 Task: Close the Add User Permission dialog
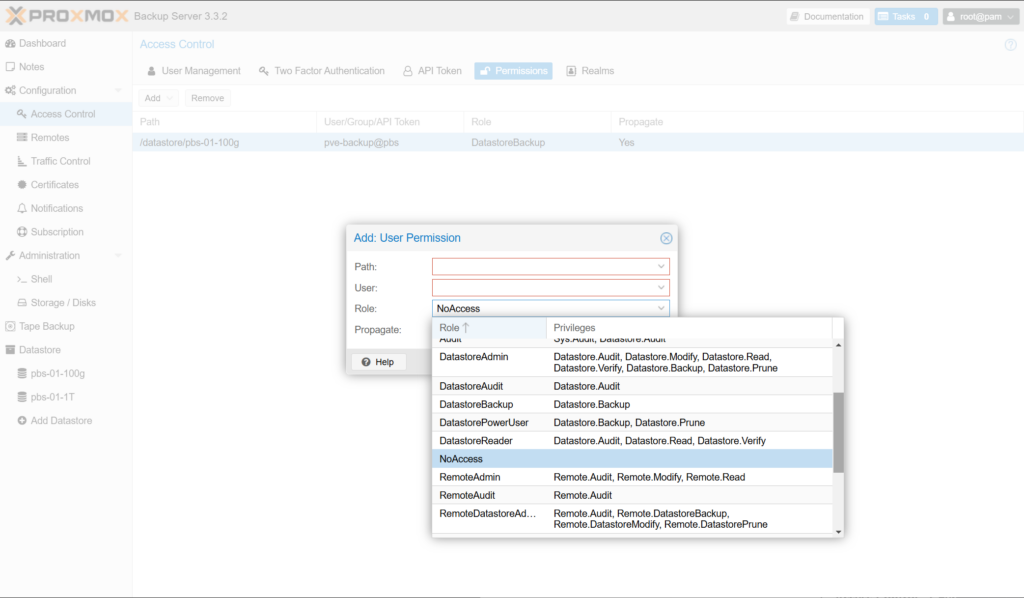tap(666, 238)
